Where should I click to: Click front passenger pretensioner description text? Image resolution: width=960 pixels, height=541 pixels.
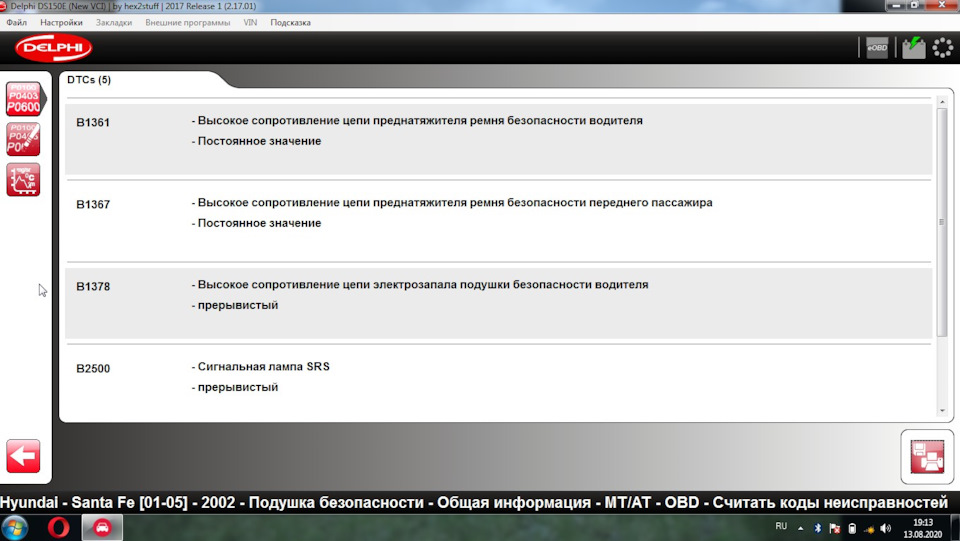click(452, 203)
